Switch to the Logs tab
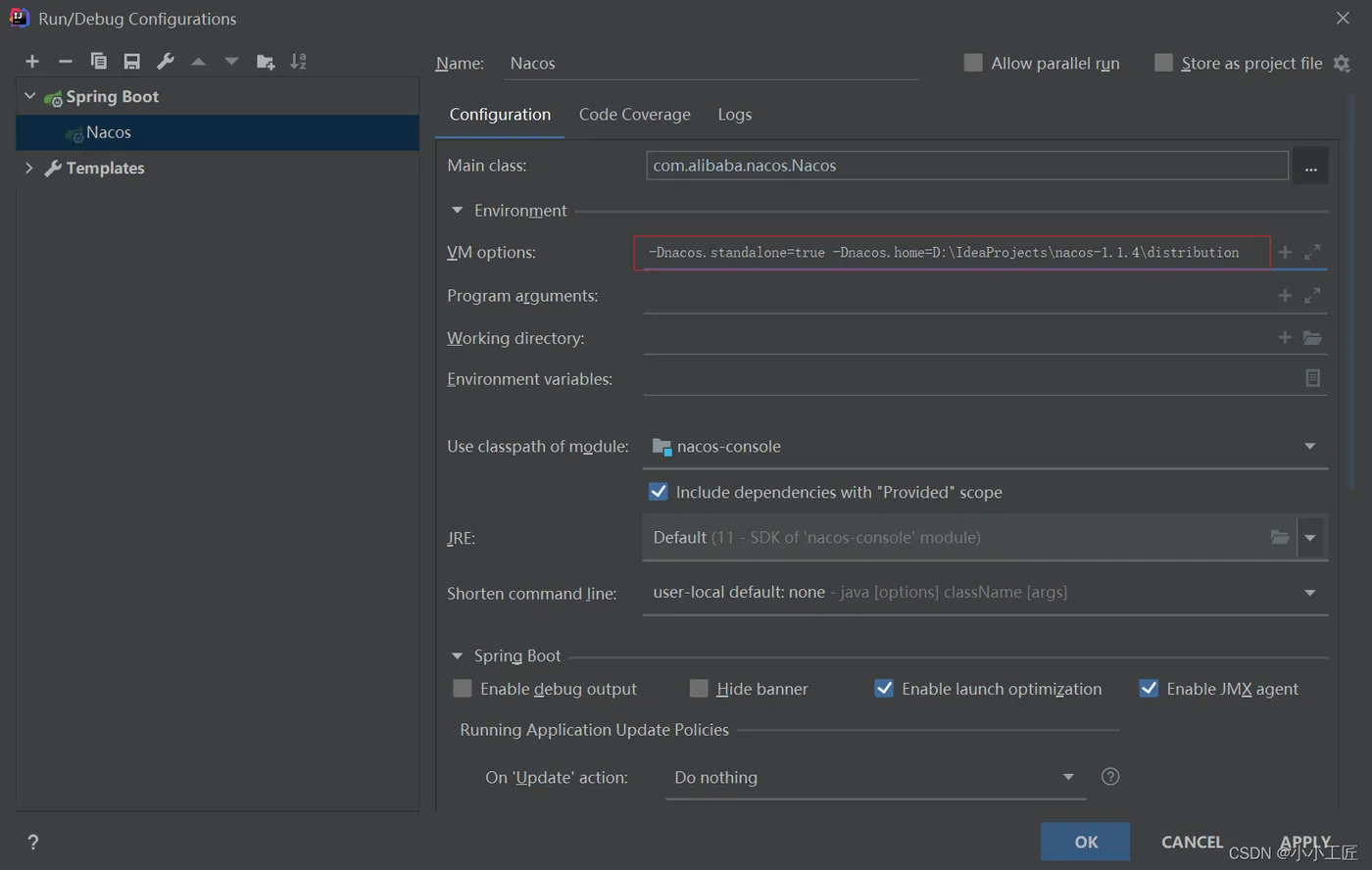 tap(734, 115)
